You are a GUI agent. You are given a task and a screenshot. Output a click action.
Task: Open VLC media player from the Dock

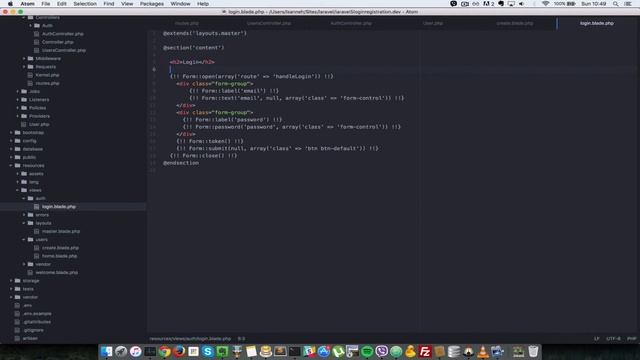pos(483,351)
